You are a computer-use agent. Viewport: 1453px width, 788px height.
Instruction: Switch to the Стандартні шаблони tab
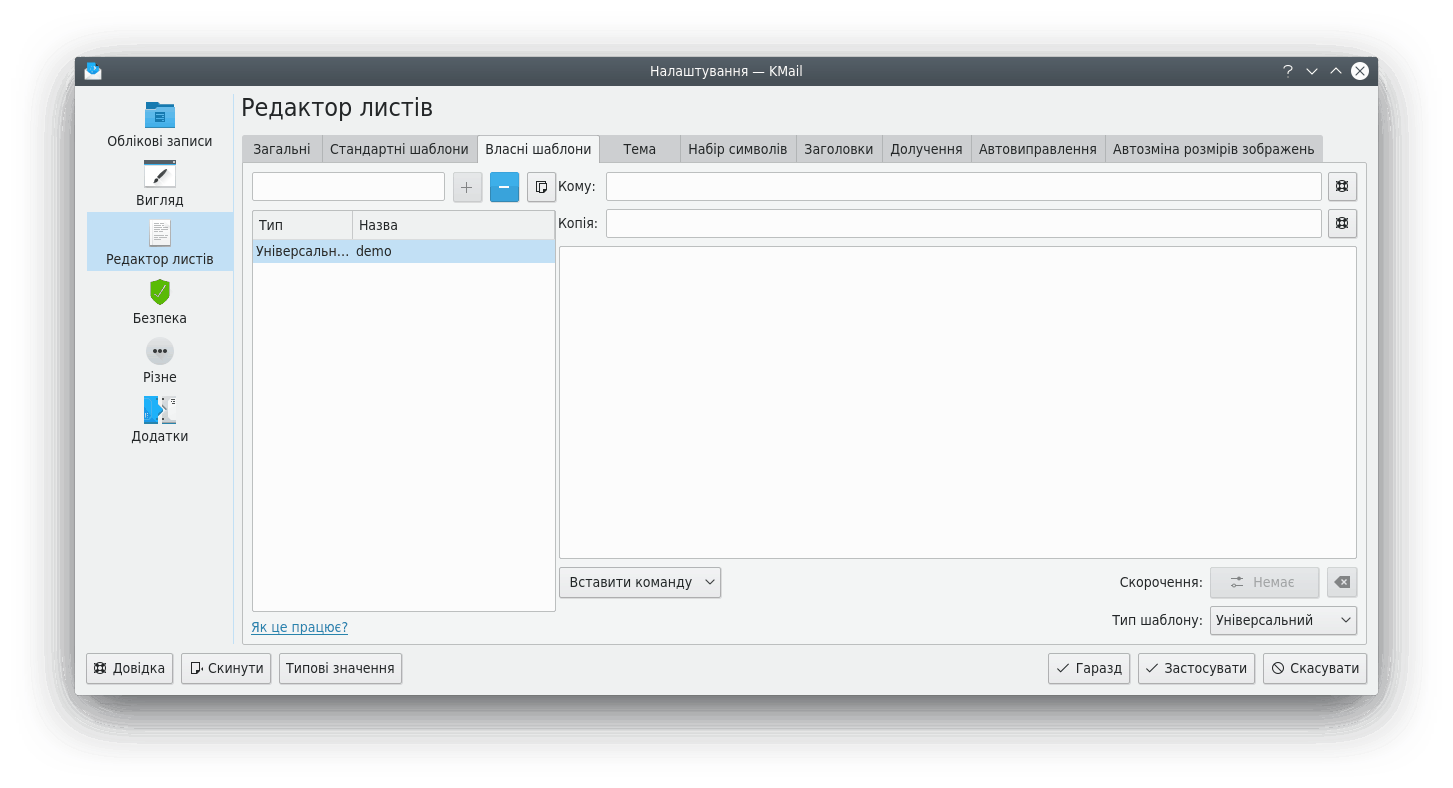coord(399,149)
